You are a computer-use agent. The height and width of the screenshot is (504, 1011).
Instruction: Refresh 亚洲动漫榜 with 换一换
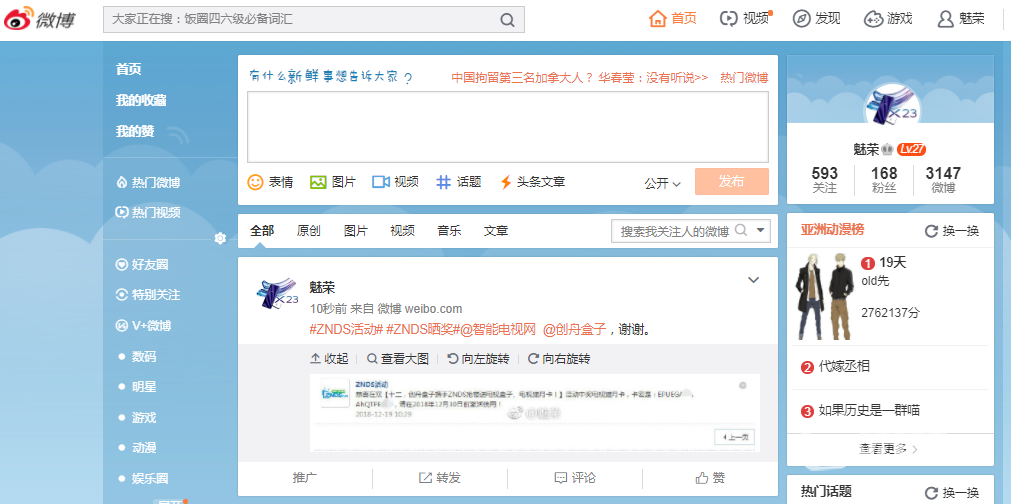tap(952, 231)
